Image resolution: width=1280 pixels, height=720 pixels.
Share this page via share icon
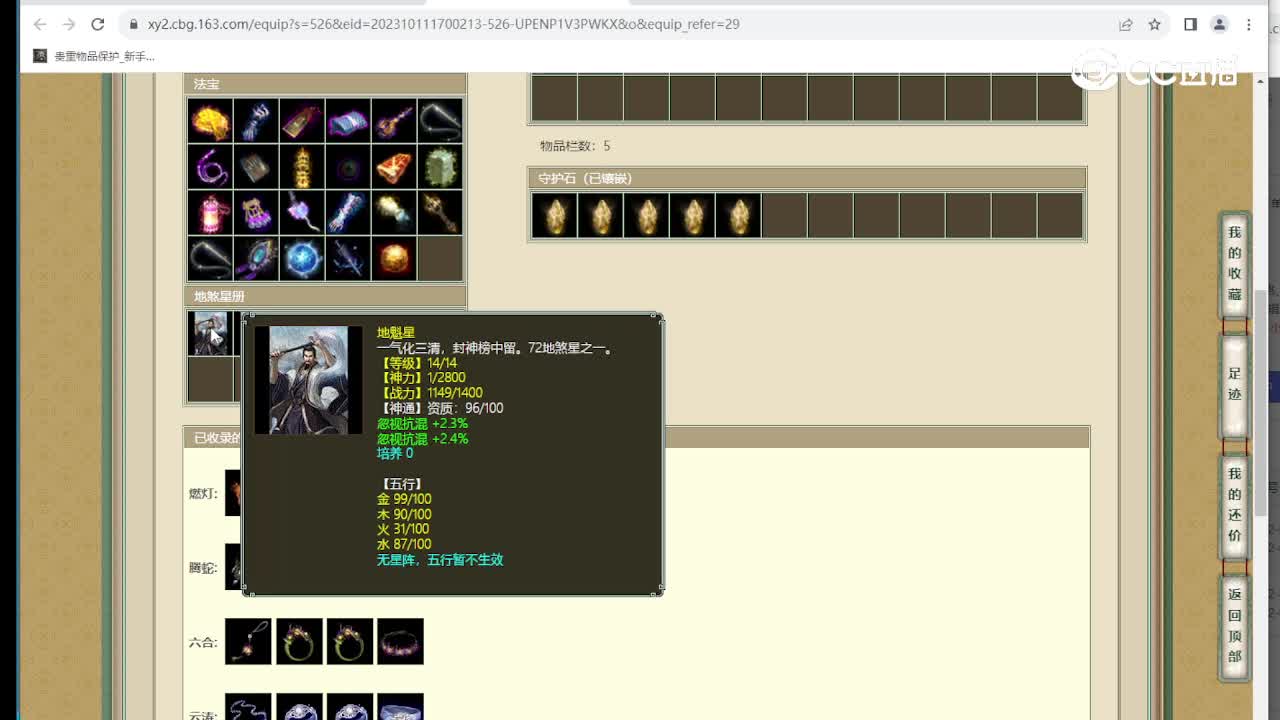pyautogui.click(x=1126, y=24)
